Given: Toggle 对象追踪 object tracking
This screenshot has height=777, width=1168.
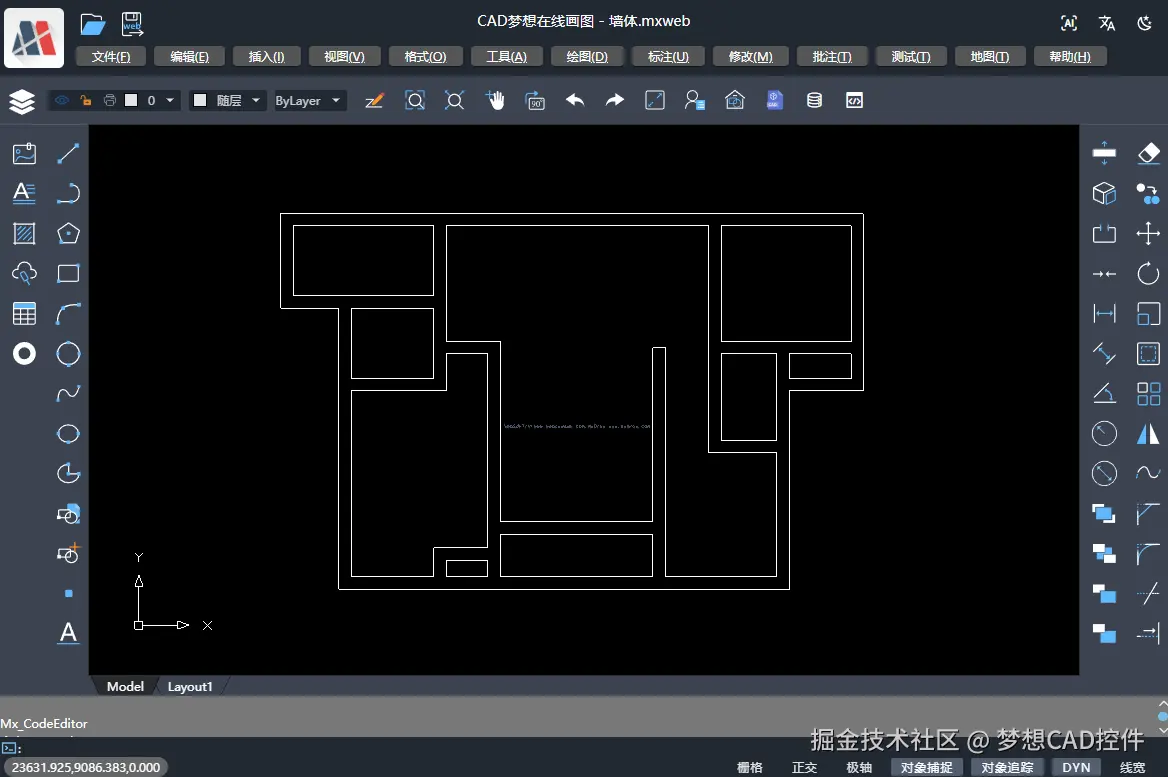Looking at the screenshot, I should [1007, 767].
